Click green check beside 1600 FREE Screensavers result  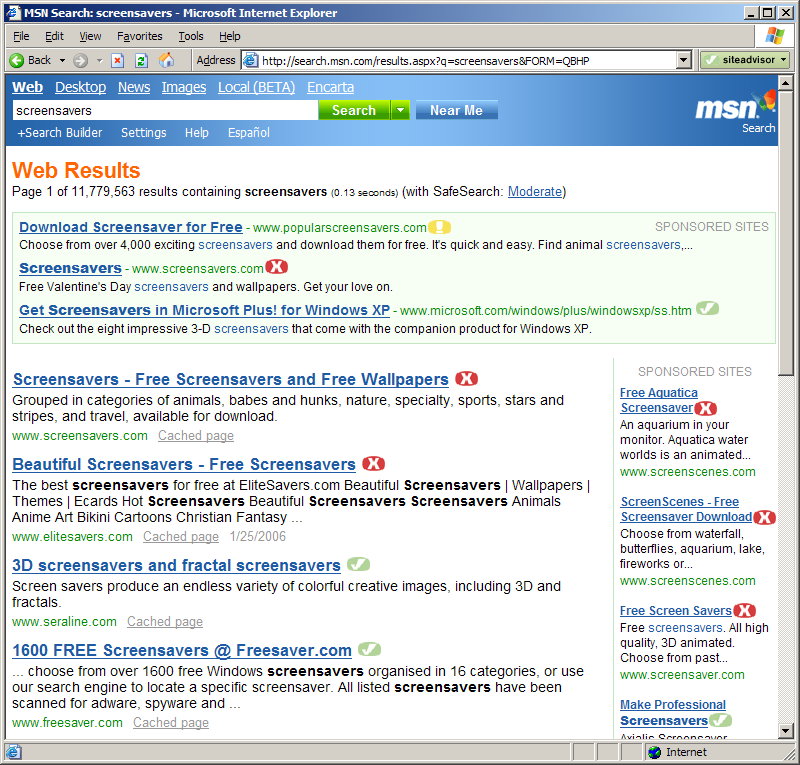tap(369, 649)
